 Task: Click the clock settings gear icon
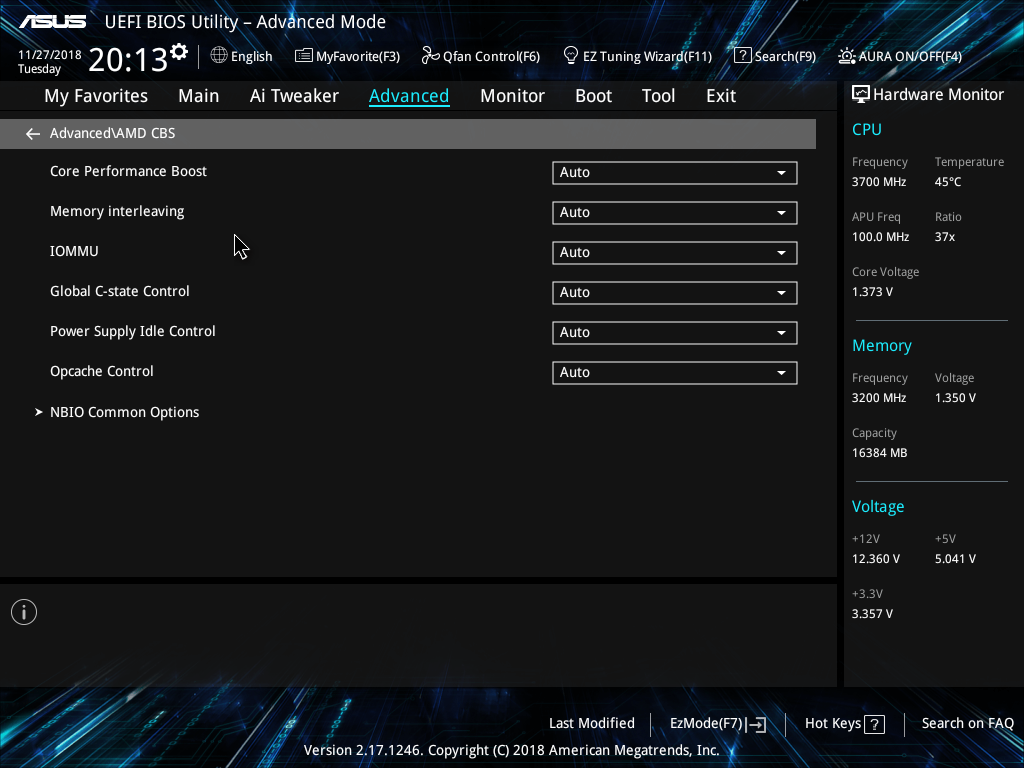click(179, 52)
